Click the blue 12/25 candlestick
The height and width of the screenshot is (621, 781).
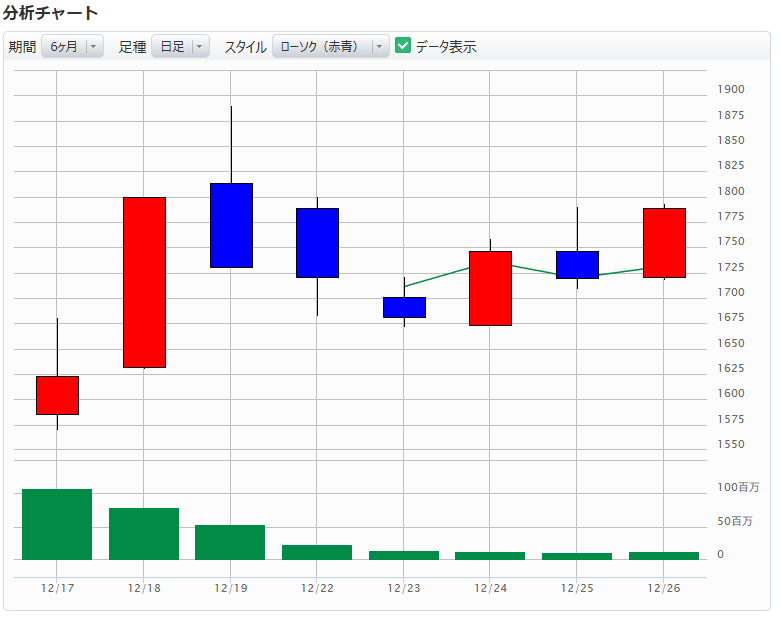point(577,265)
